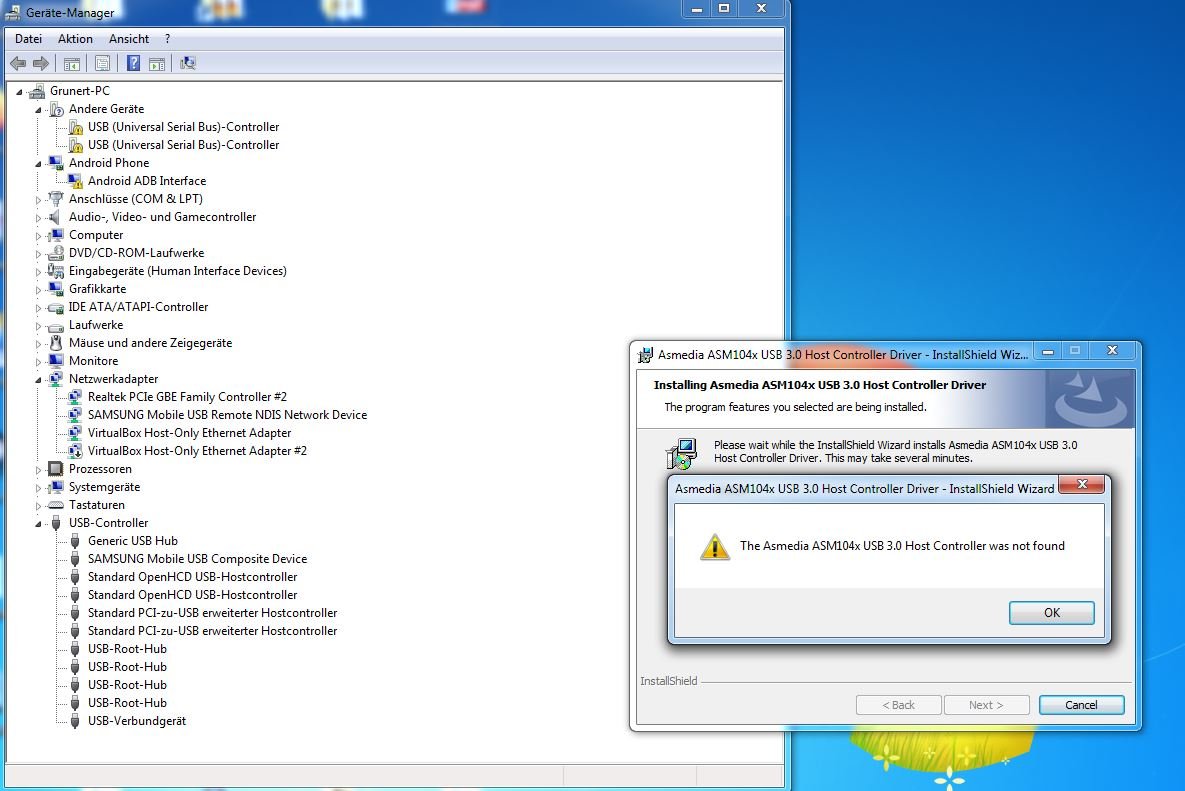Screen dimensions: 1185x791
Task: Collapse the USB-Controller category
Action: (x=39, y=524)
